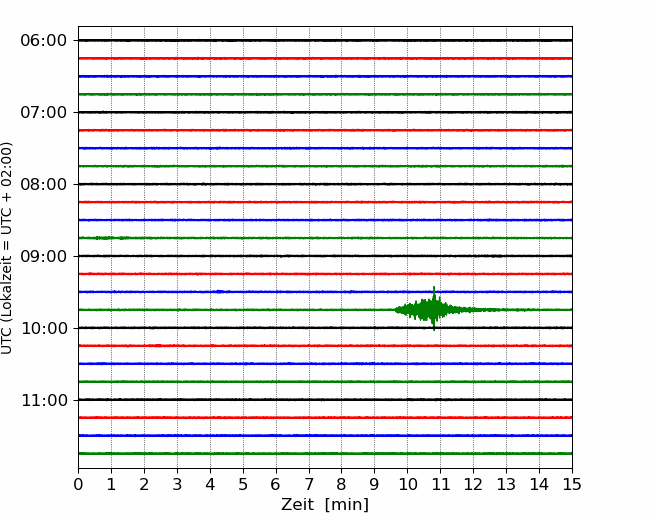Select the x-axis tick label 15

(x=572, y=484)
